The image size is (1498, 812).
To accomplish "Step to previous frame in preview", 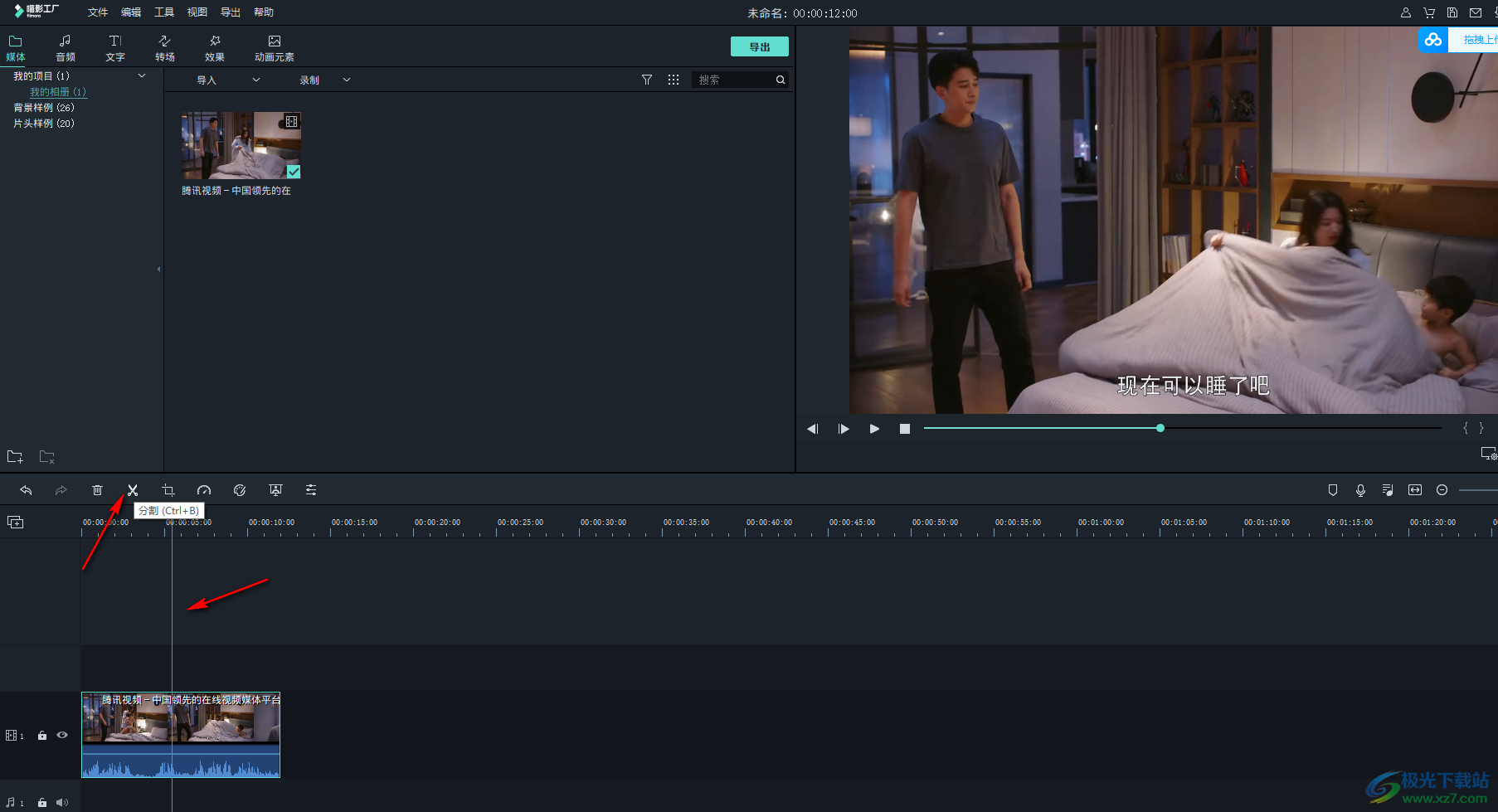I will tap(813, 429).
